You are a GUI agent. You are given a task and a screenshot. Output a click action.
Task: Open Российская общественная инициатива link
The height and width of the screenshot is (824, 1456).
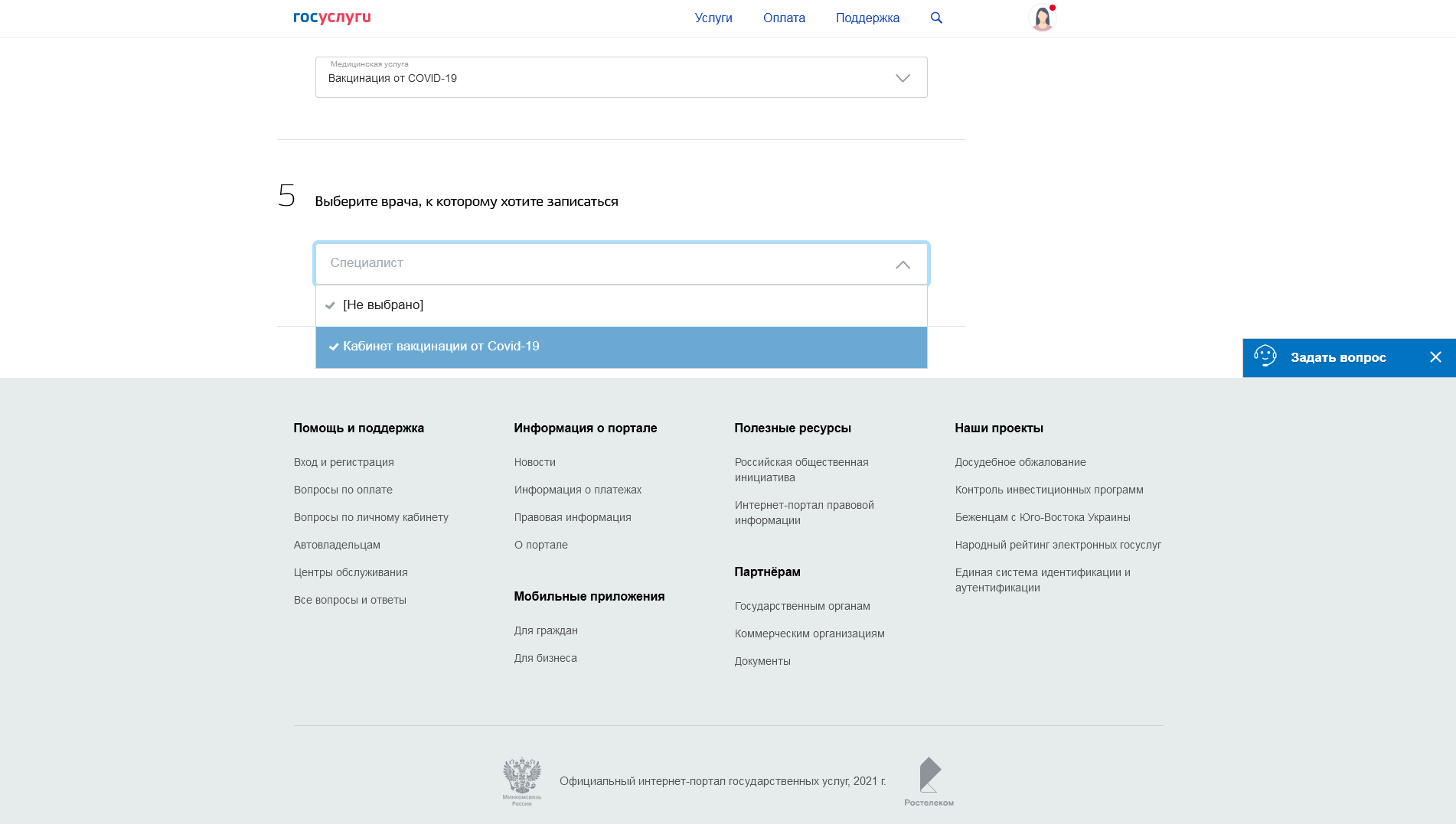pos(801,470)
